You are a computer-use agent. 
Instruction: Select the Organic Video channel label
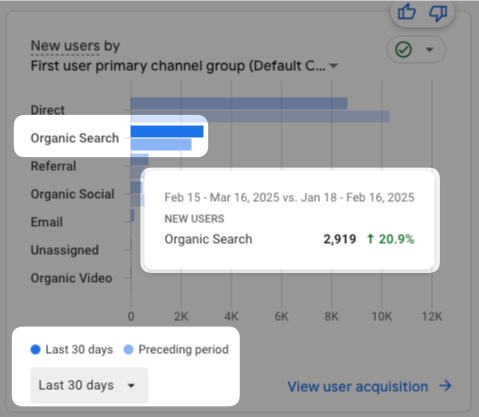pos(71,278)
